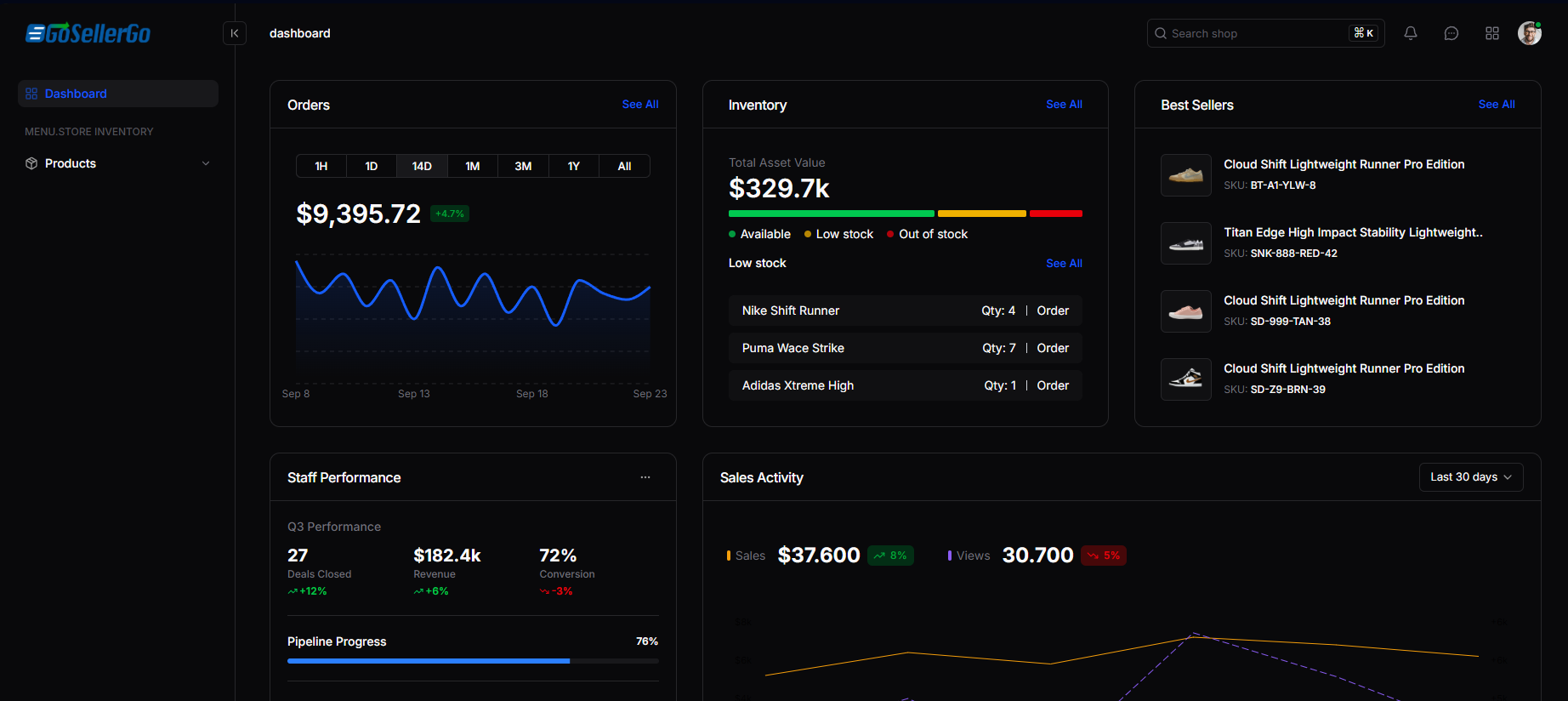This screenshot has width=1568, height=701.
Task: Click the Search shop input field
Action: [1257, 33]
